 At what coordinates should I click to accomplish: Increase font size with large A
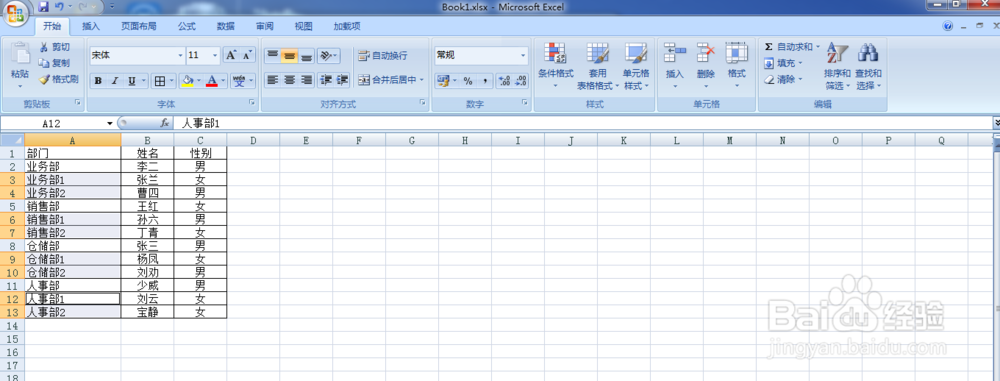231,56
